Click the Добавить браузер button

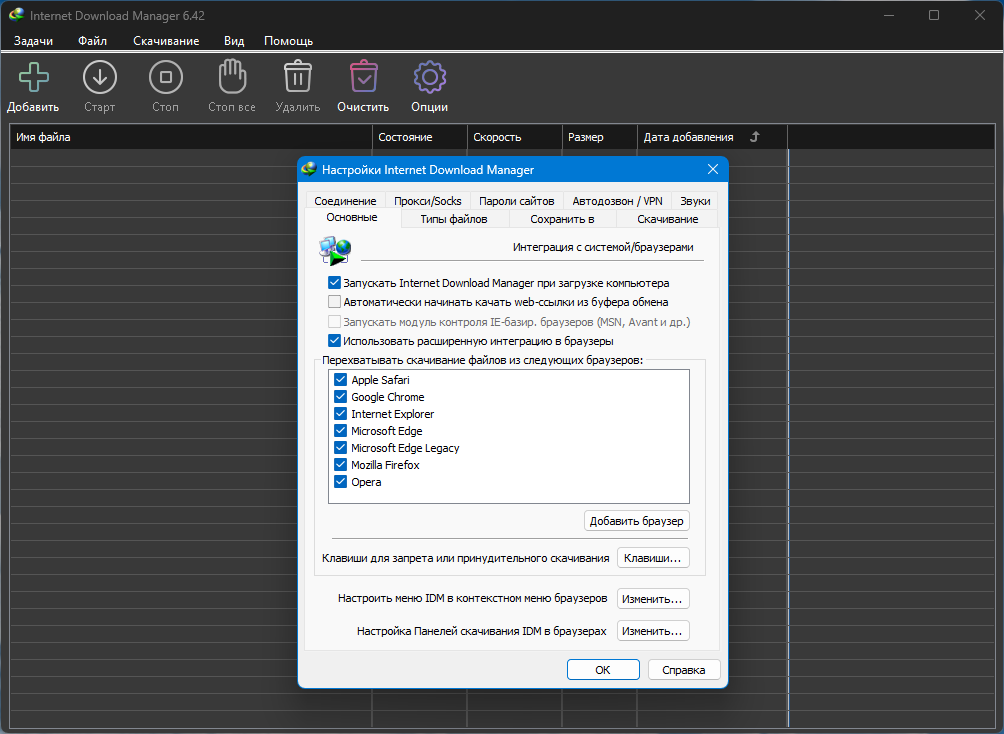pyautogui.click(x=636, y=521)
